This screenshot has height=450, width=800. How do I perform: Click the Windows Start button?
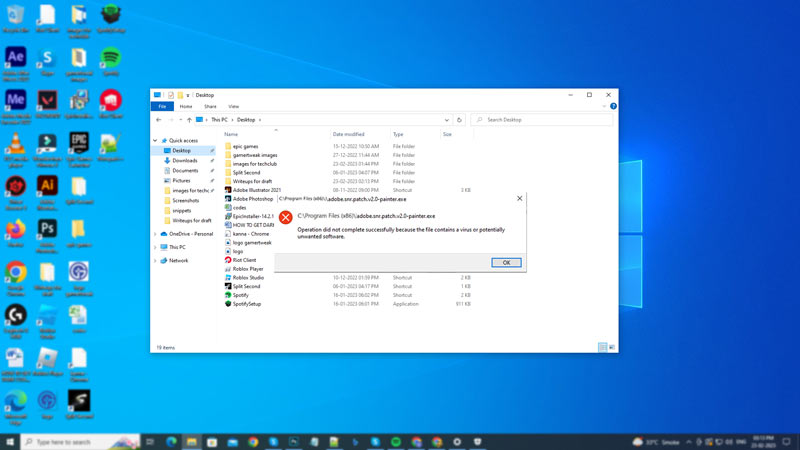point(10,441)
